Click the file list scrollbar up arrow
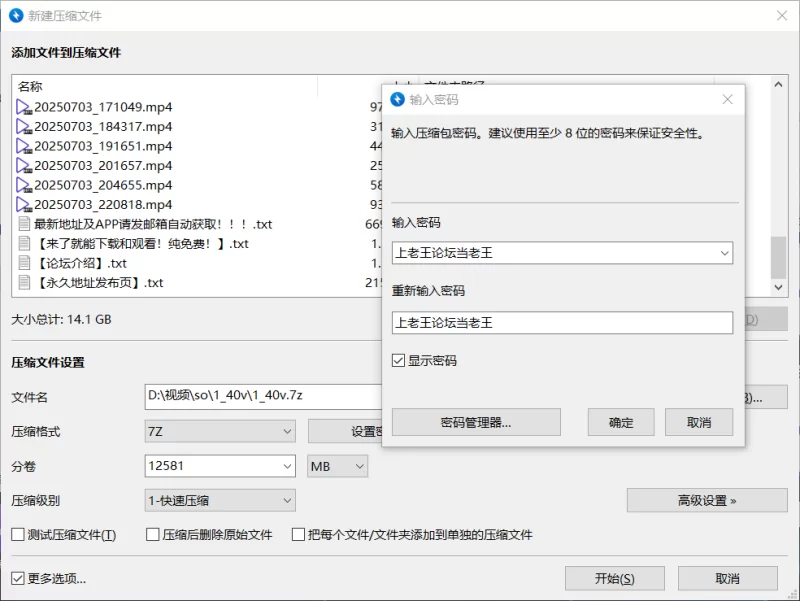Viewport: 800px width, 601px height. coord(778,85)
